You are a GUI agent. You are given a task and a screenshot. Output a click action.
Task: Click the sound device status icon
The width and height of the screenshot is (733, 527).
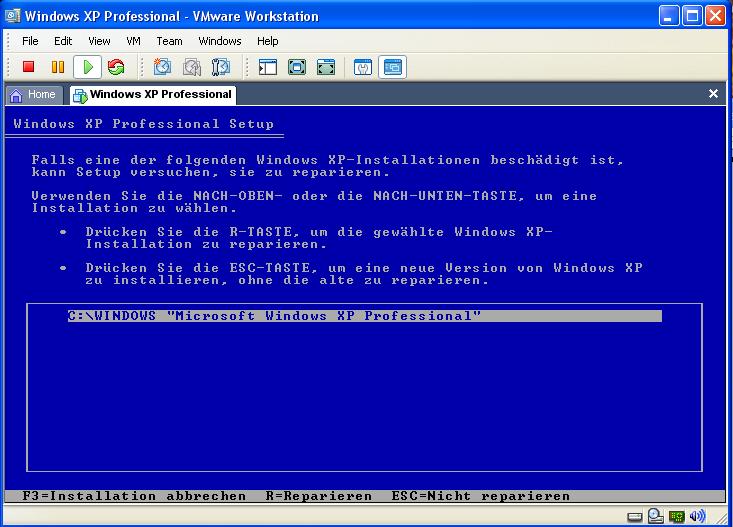pos(697,516)
